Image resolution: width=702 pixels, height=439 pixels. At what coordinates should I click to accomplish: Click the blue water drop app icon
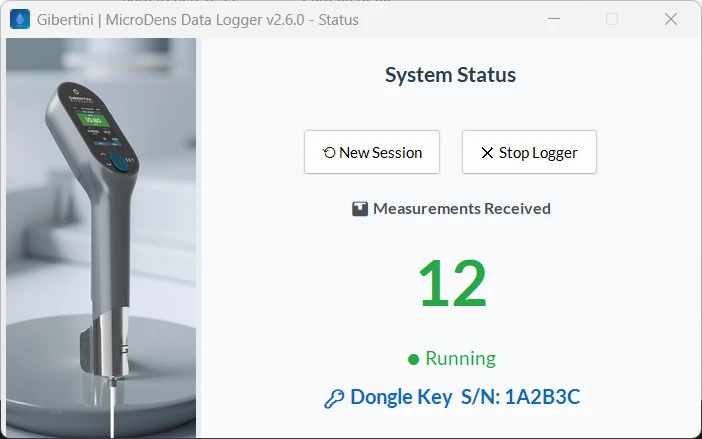(20, 19)
